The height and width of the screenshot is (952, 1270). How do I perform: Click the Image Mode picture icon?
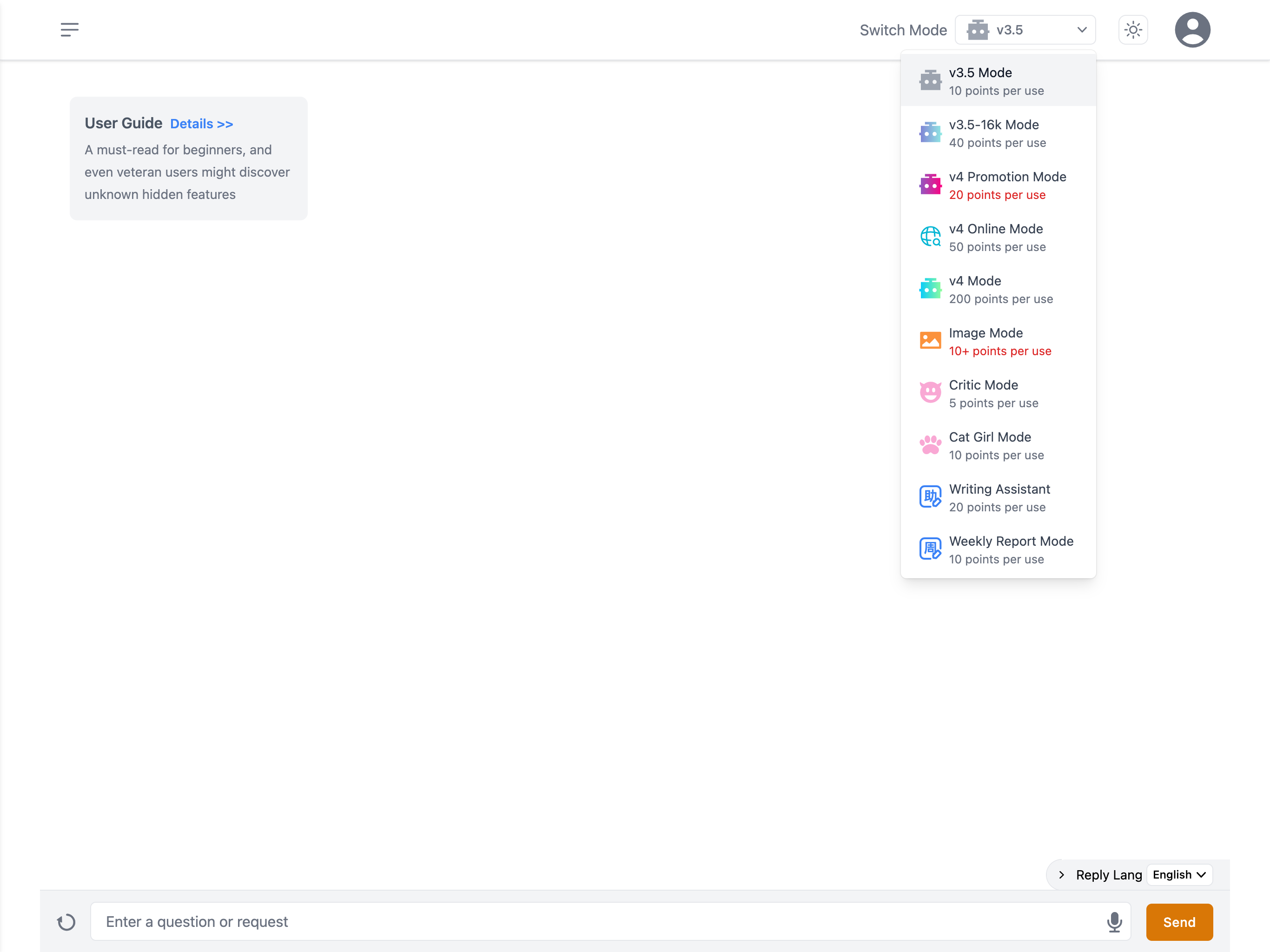930,341
